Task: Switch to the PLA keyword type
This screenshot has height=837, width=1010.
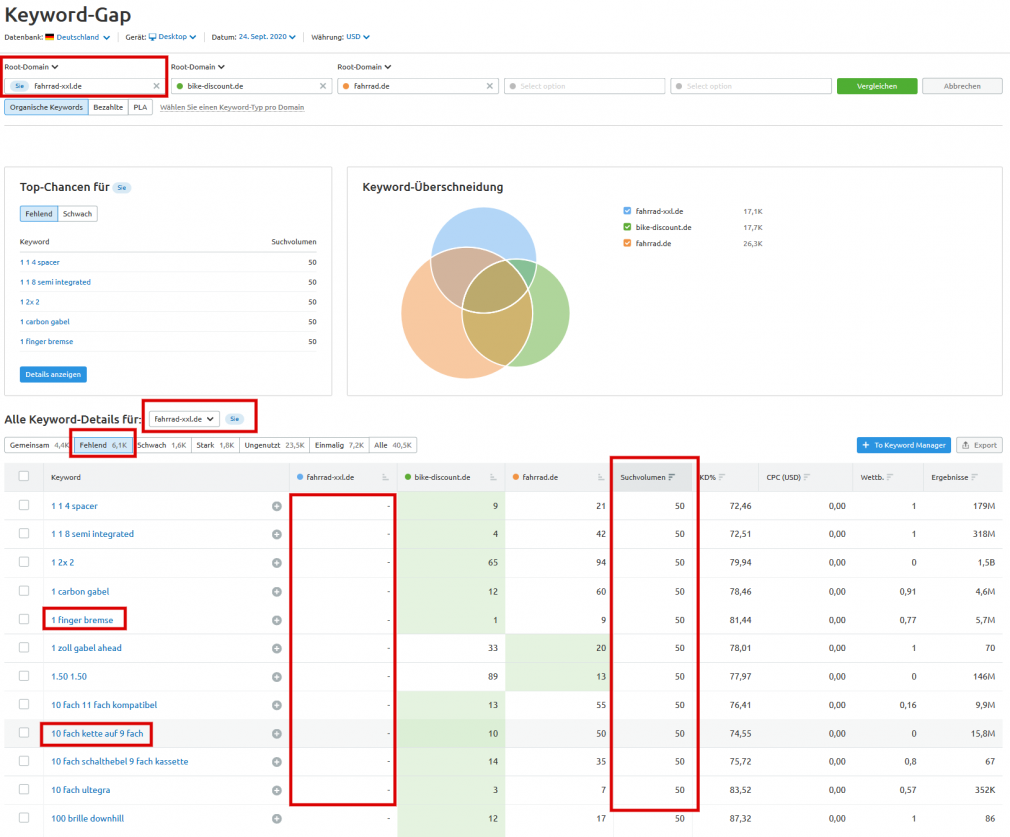Action: [x=140, y=108]
